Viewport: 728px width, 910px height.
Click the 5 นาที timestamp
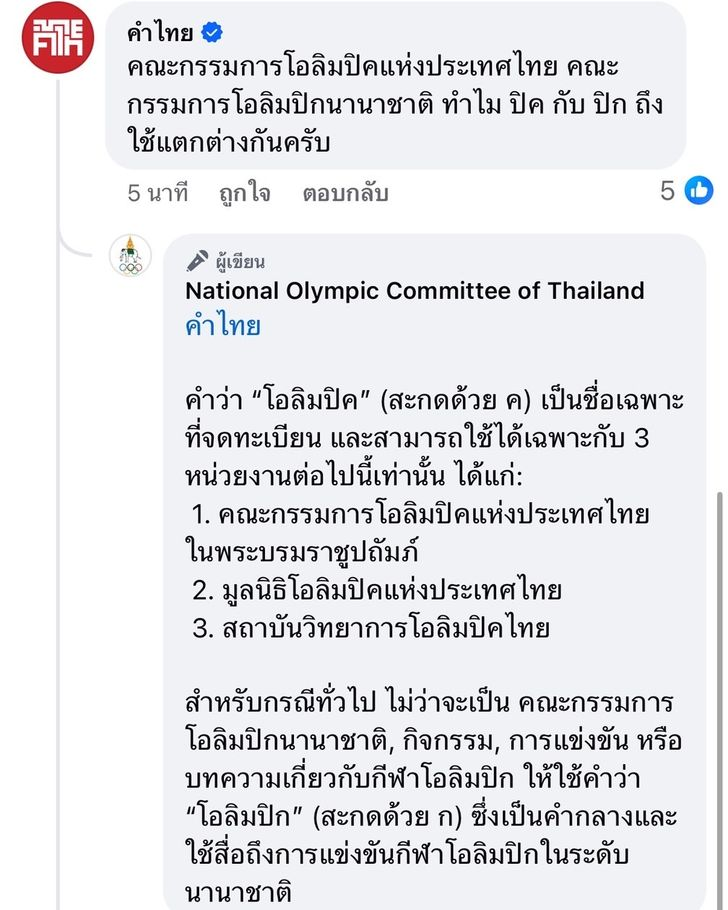[x=158, y=192]
